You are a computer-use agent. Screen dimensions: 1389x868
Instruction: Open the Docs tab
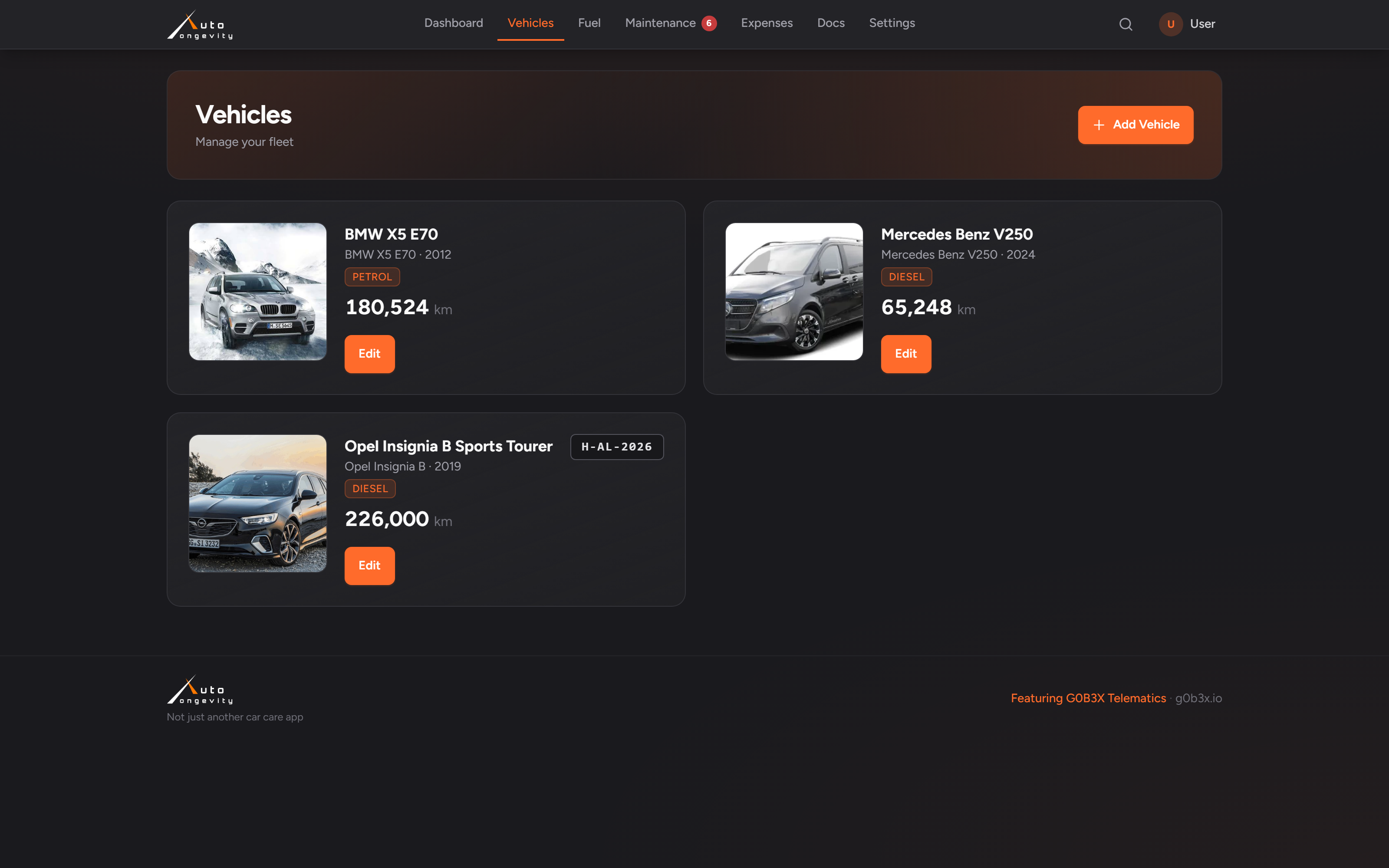point(830,23)
